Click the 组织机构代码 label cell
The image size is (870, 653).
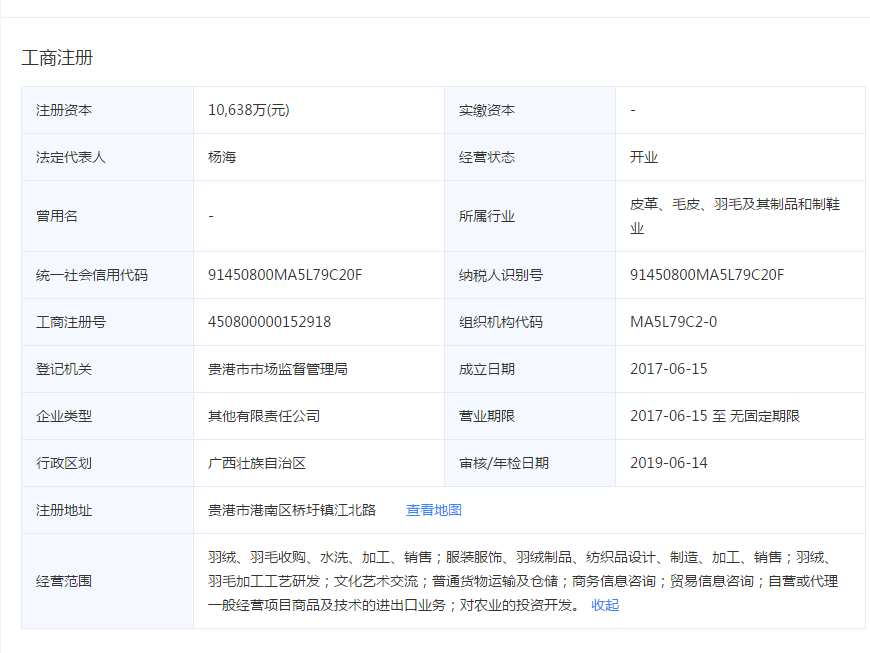coord(530,322)
